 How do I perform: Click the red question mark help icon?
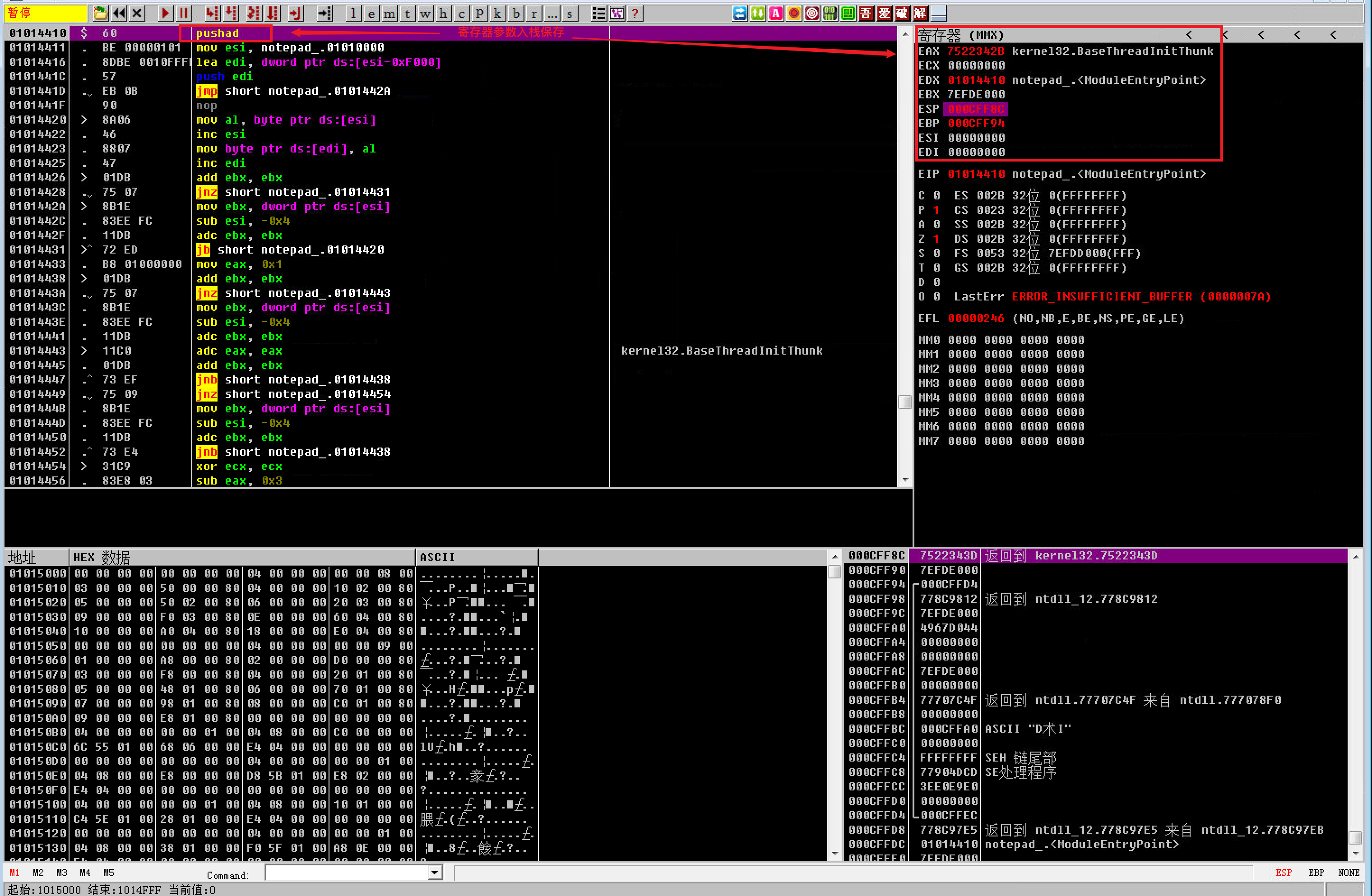635,13
